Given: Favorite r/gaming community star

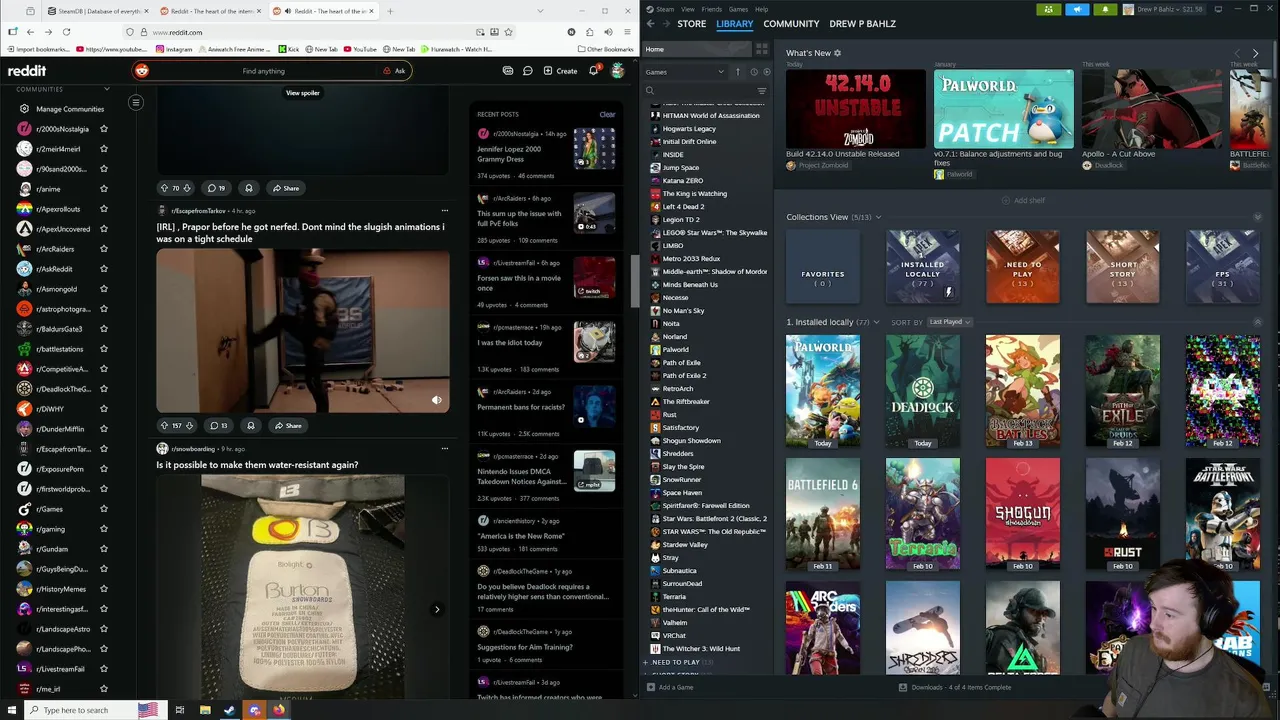Looking at the screenshot, I should tap(103, 529).
